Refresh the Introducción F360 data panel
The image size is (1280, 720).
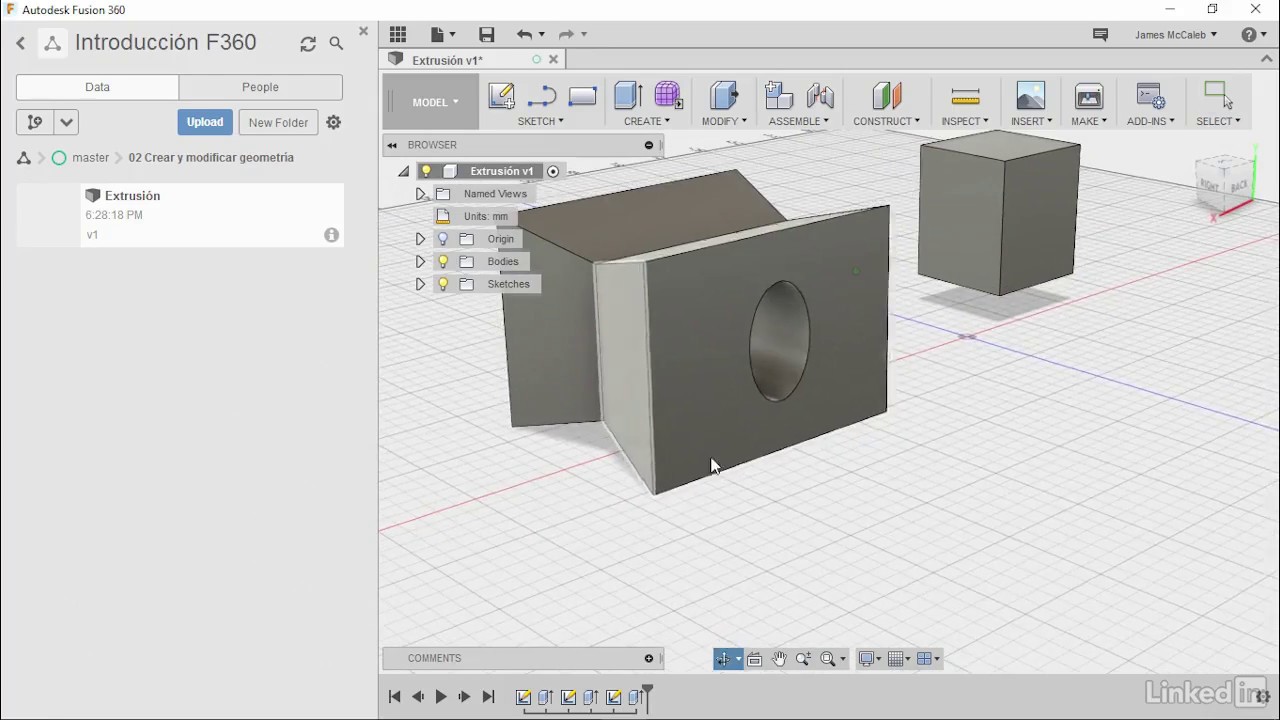pyautogui.click(x=308, y=44)
